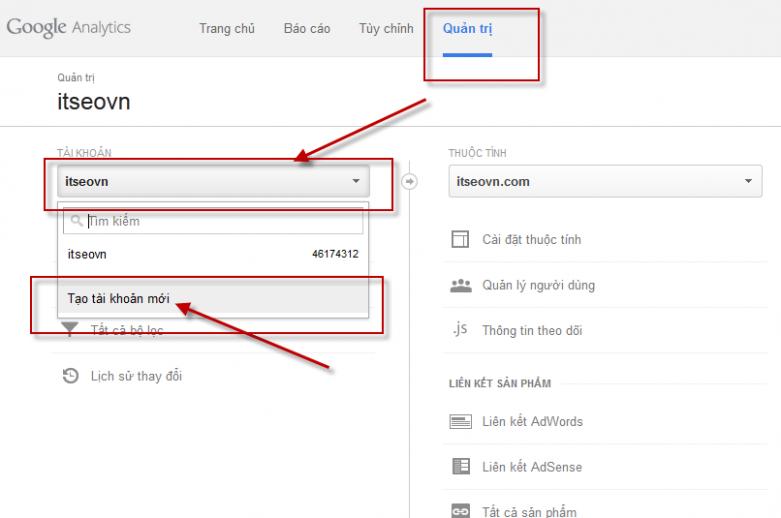Open the Trang chủ tab
This screenshot has height=518, width=781.
point(227,28)
